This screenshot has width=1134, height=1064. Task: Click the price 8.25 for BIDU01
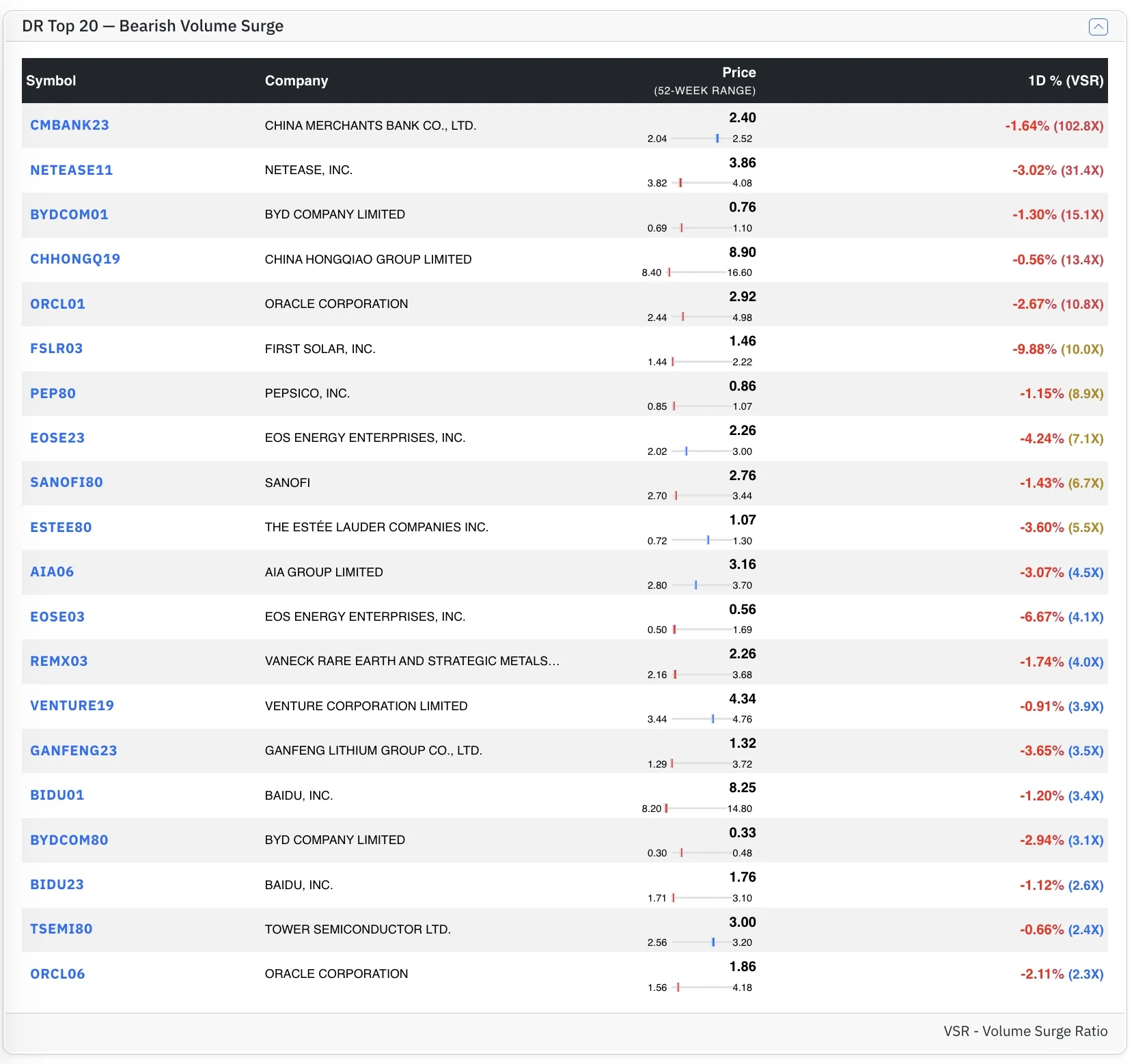742,787
